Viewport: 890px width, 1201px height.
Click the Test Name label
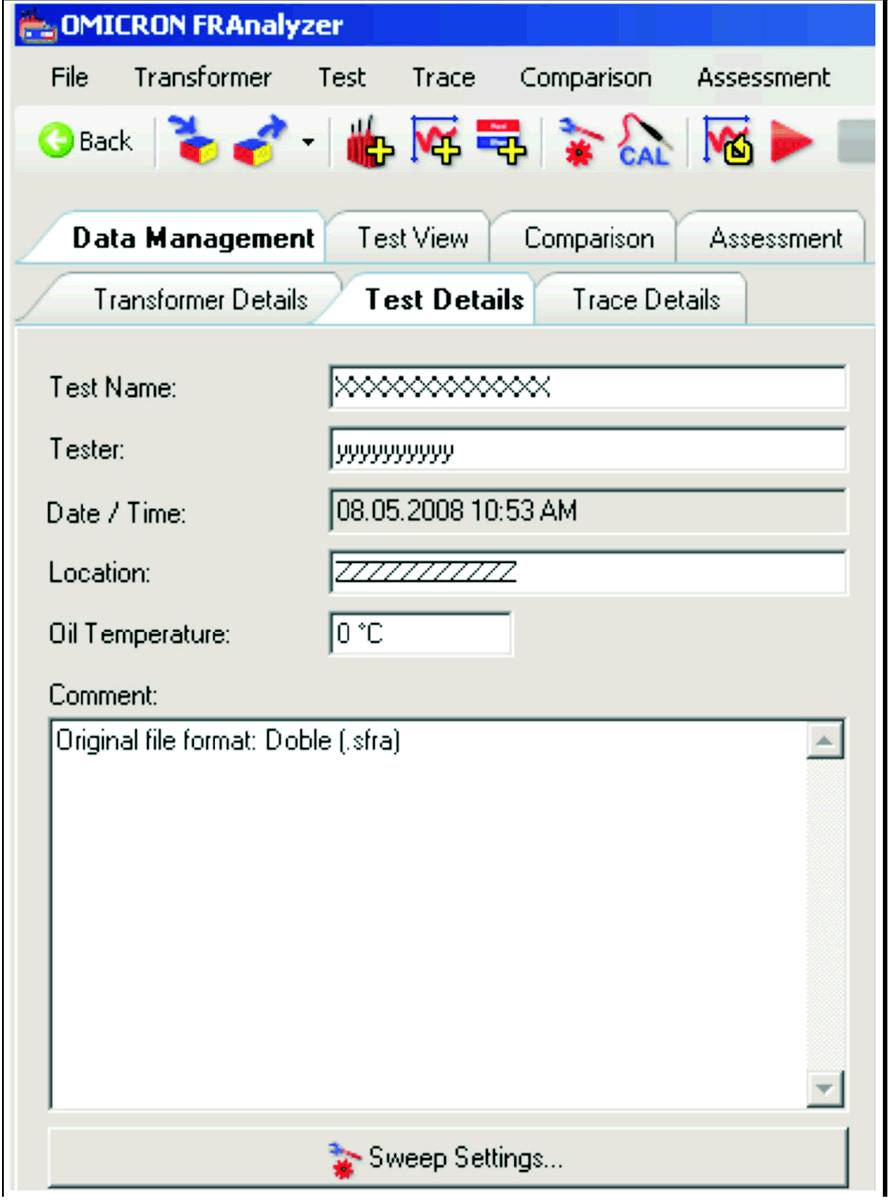click(113, 388)
